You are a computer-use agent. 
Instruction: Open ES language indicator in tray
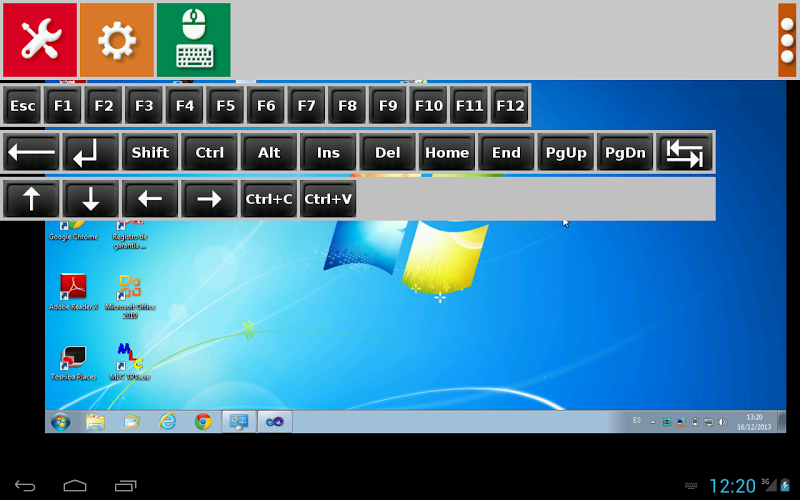click(637, 421)
